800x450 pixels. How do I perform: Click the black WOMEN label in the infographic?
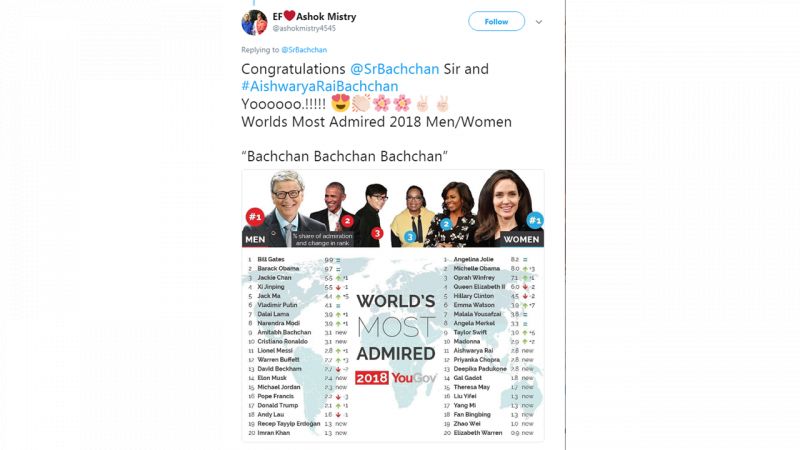pos(522,240)
